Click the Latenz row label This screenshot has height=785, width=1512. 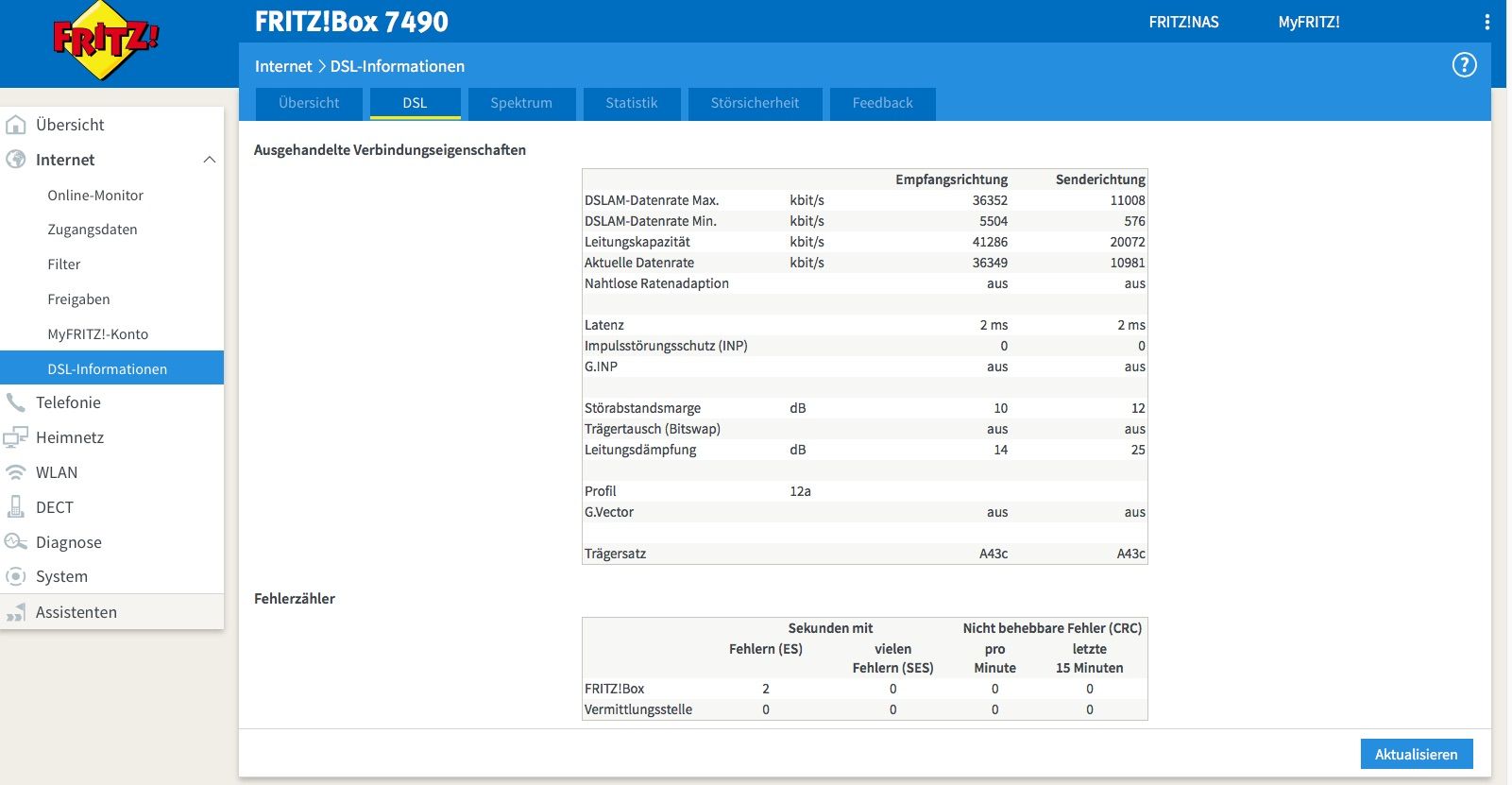pyautogui.click(x=604, y=325)
